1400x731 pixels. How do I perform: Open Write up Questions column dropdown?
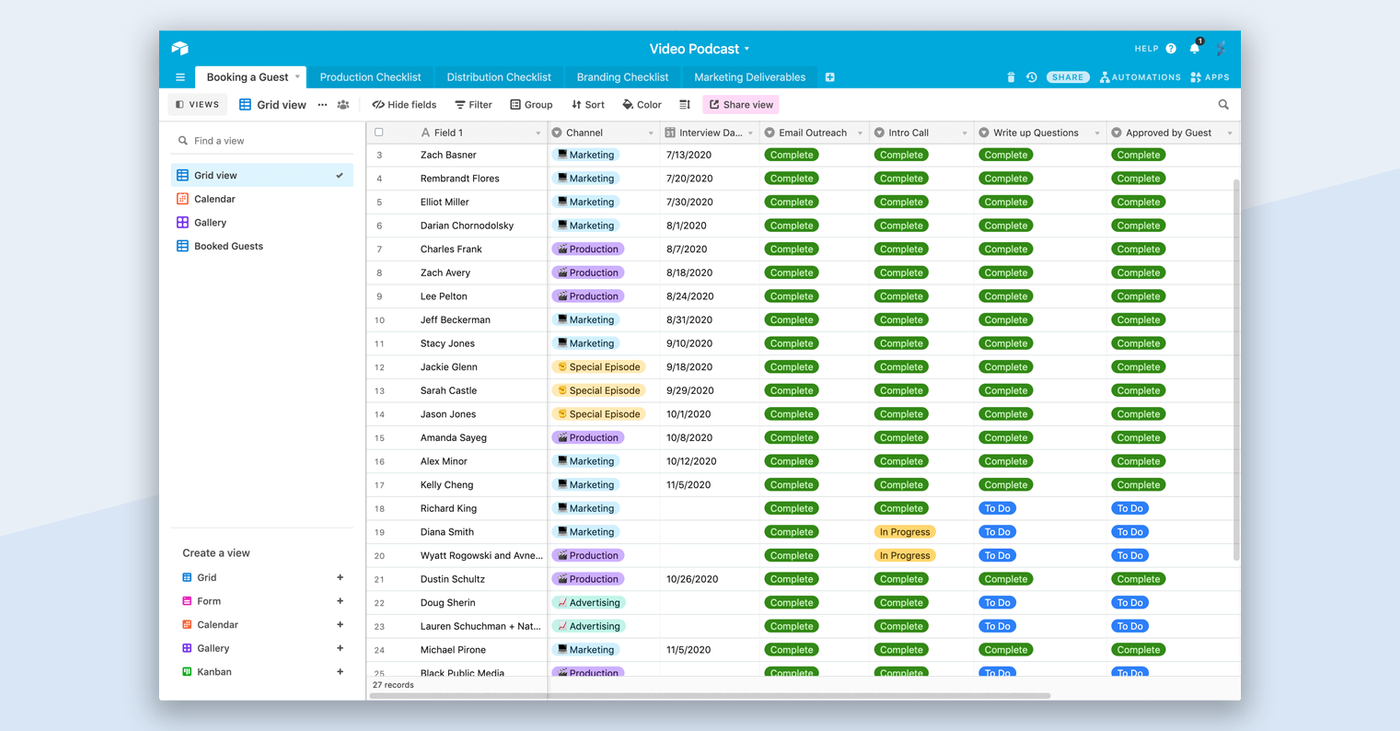(1097, 133)
